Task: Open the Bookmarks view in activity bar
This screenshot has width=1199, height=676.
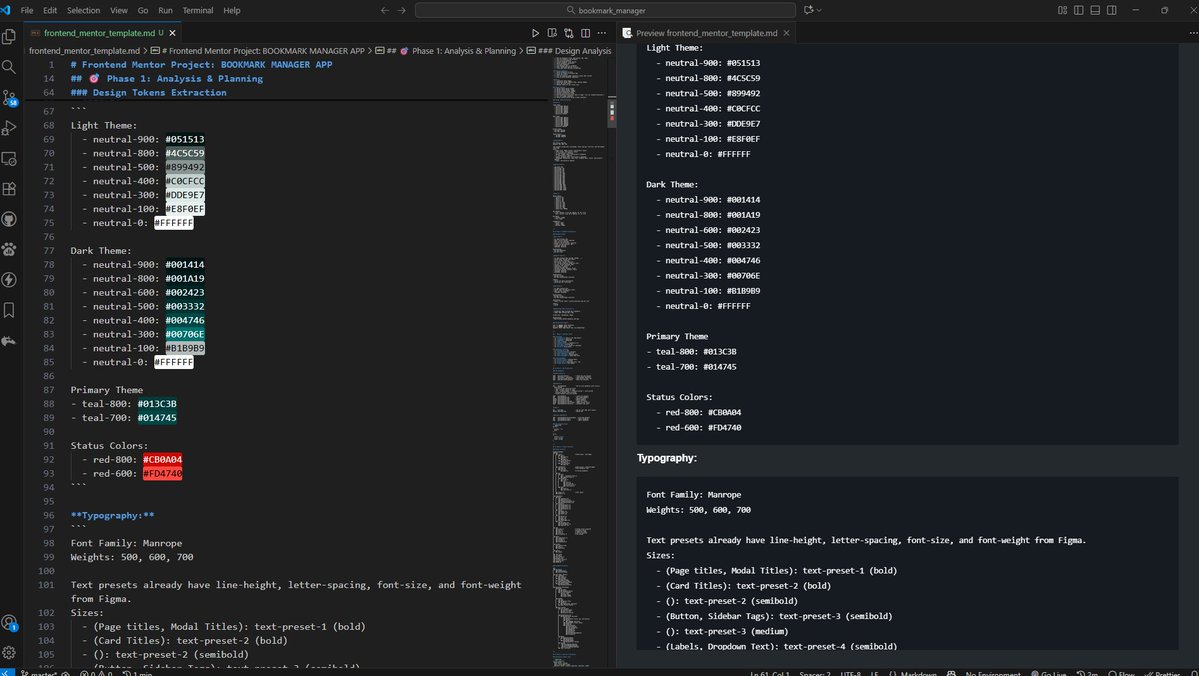Action: [9, 310]
